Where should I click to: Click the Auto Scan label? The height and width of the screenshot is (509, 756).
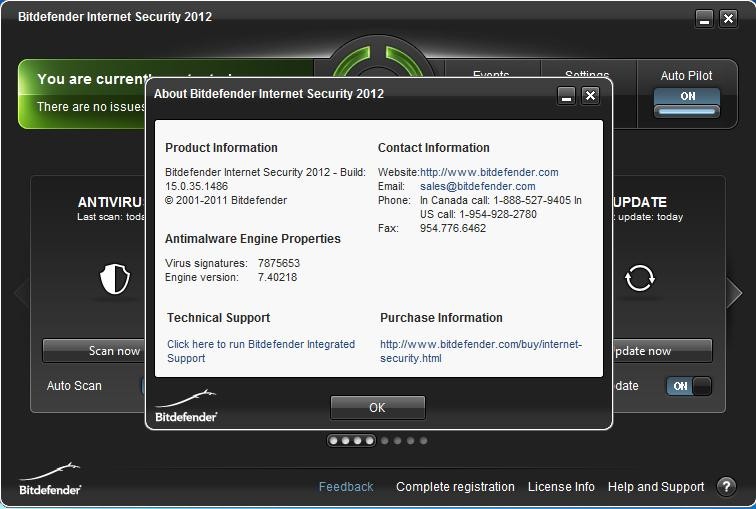point(74,386)
